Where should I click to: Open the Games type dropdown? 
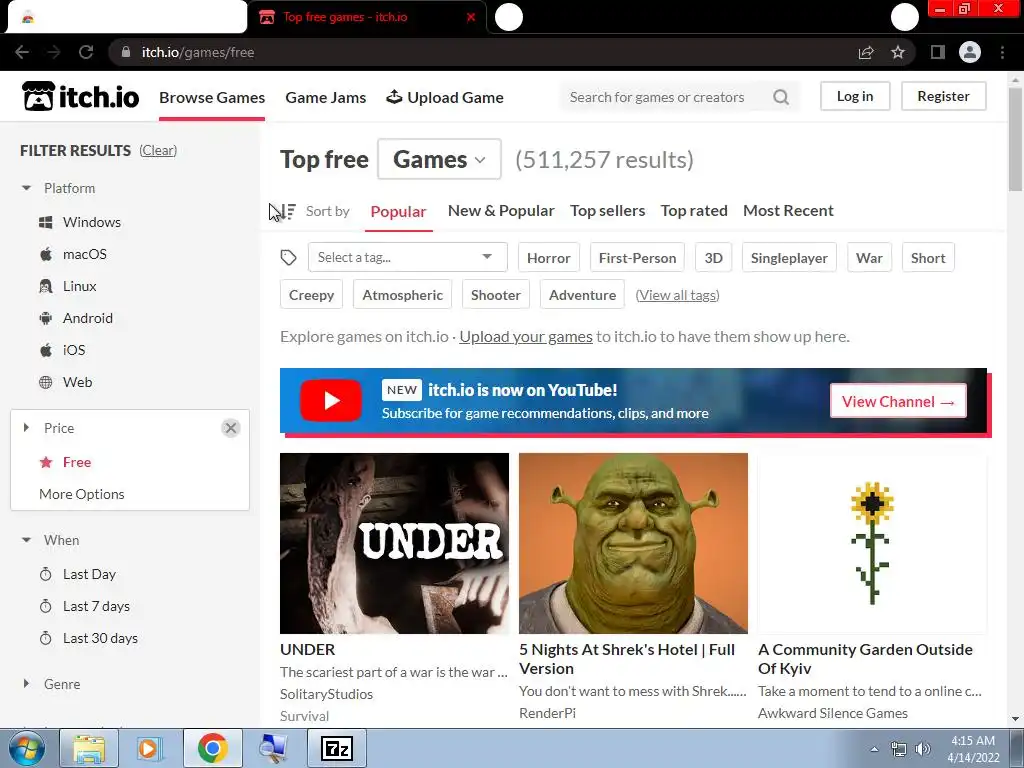tap(439, 159)
